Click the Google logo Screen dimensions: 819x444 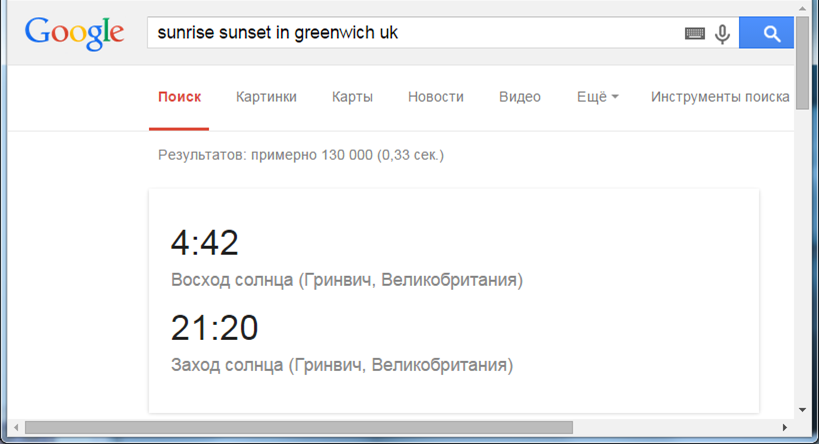[74, 34]
